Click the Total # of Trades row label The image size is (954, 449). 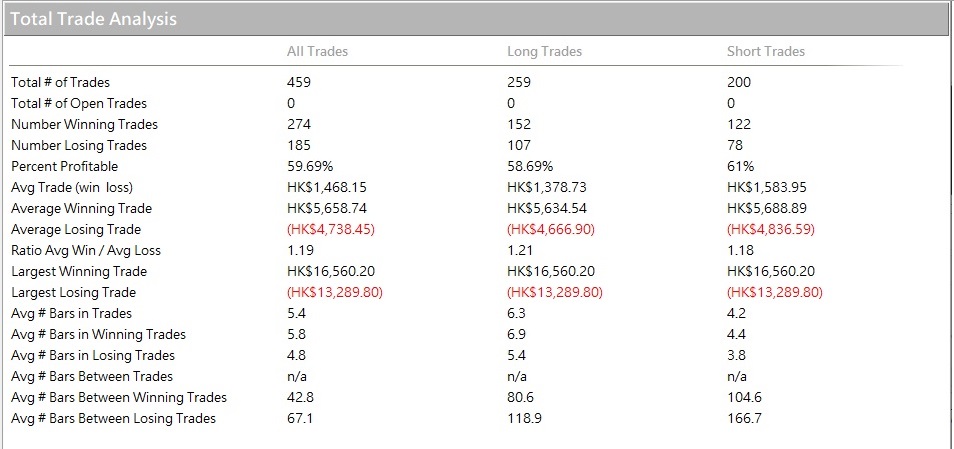click(60, 82)
